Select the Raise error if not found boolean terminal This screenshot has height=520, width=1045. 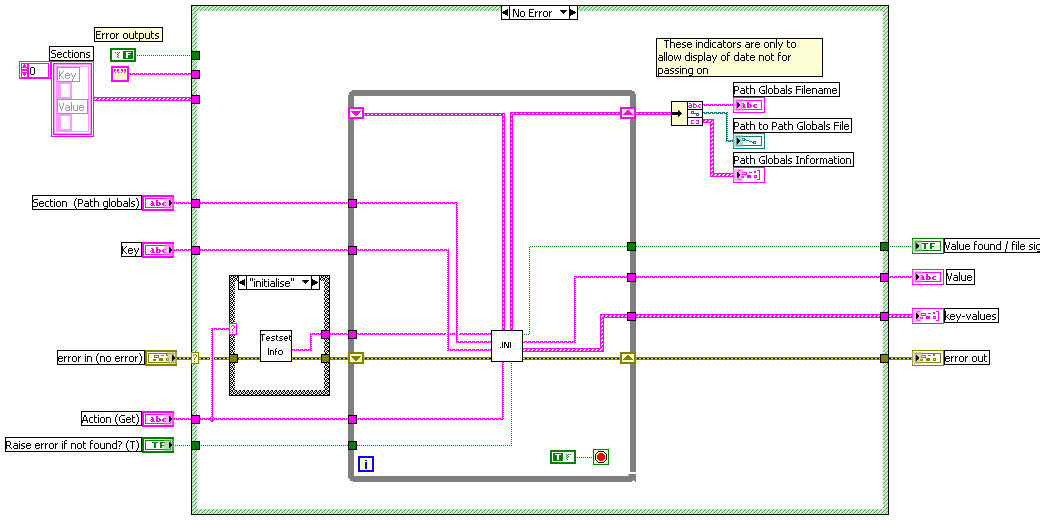159,445
